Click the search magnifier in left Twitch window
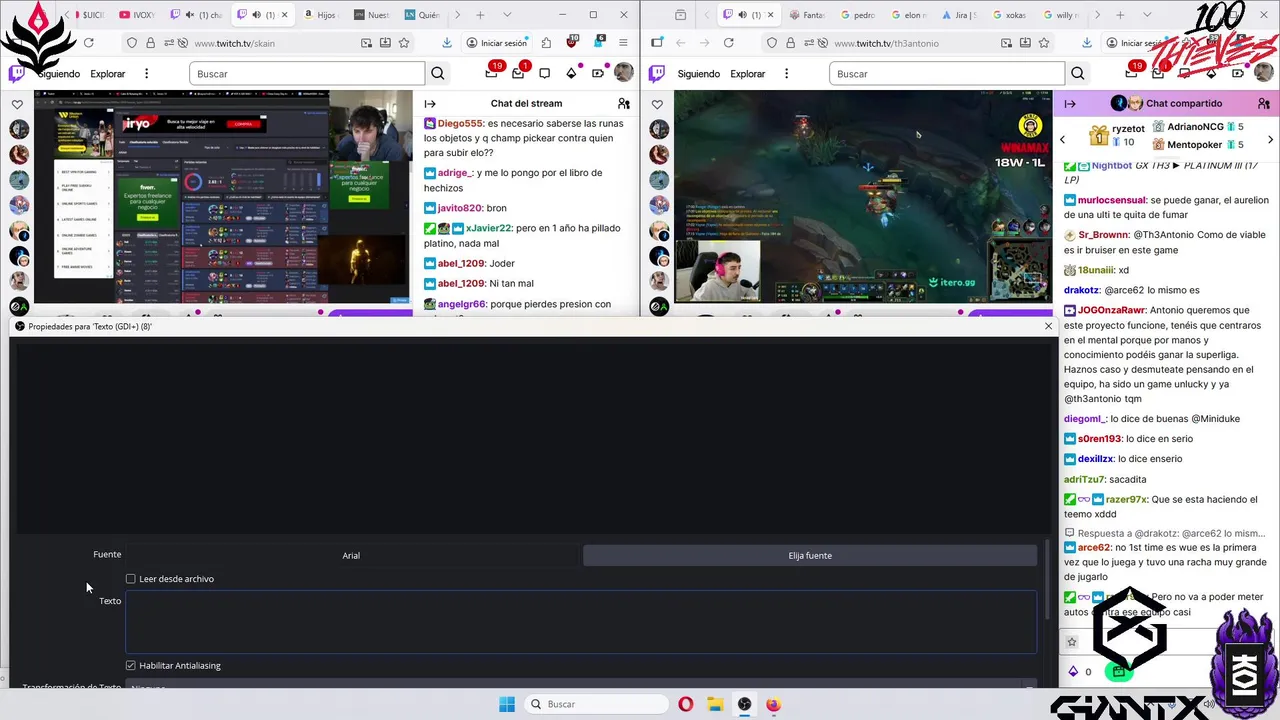The image size is (1280, 720). pos(438,74)
